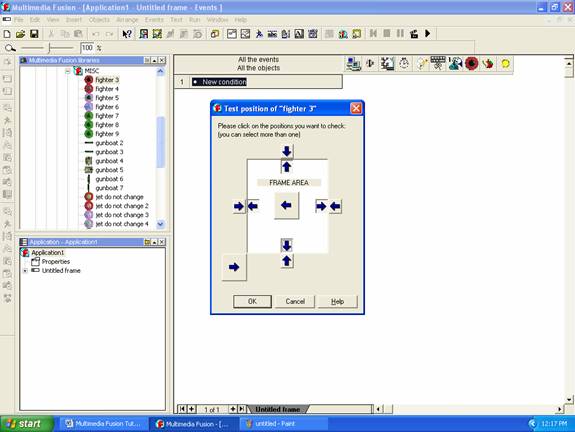Open the Frame editor toolbar icon
The image size is (575, 432).
157,34
